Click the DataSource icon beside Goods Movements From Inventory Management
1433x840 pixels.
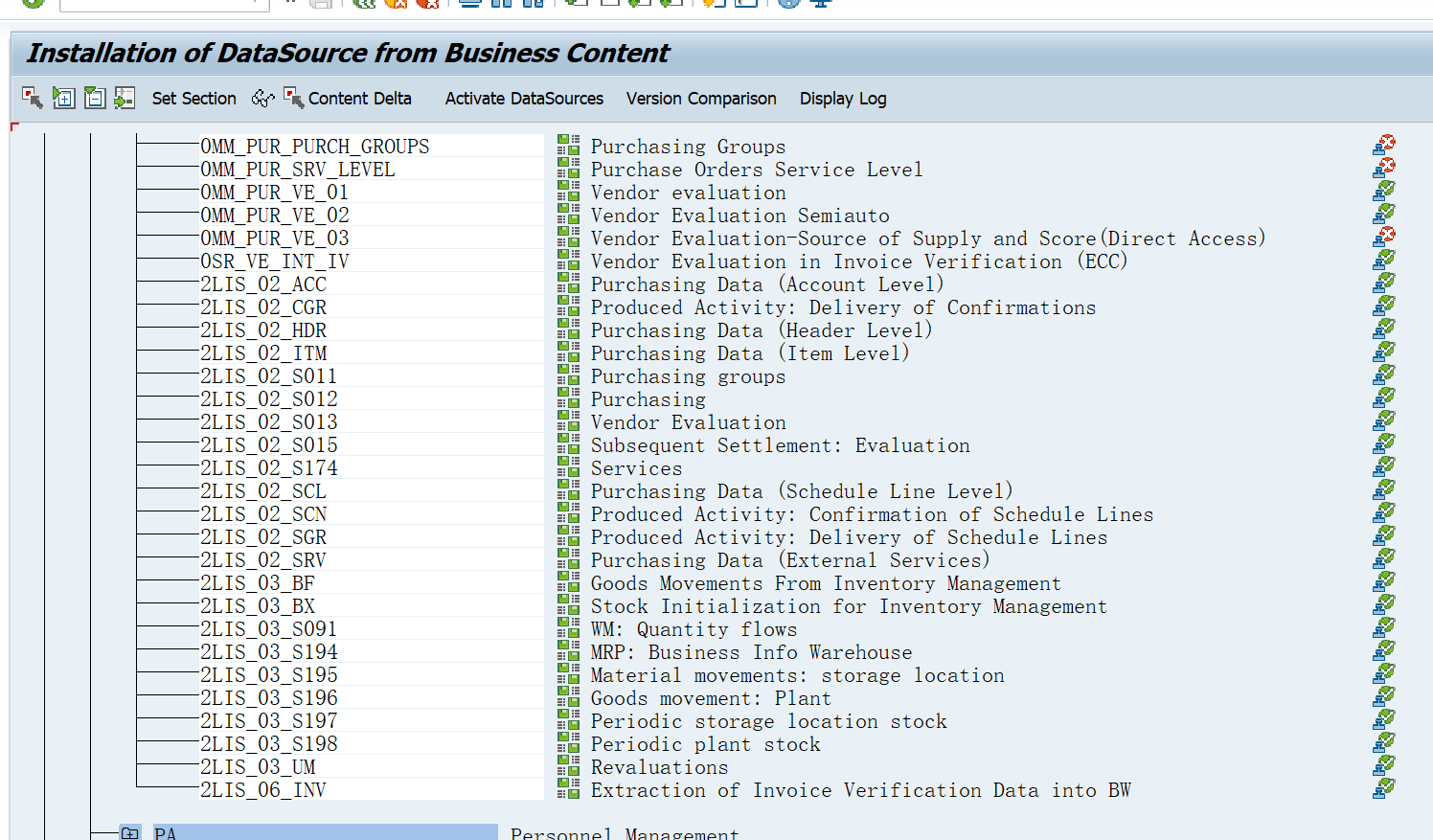click(x=567, y=582)
